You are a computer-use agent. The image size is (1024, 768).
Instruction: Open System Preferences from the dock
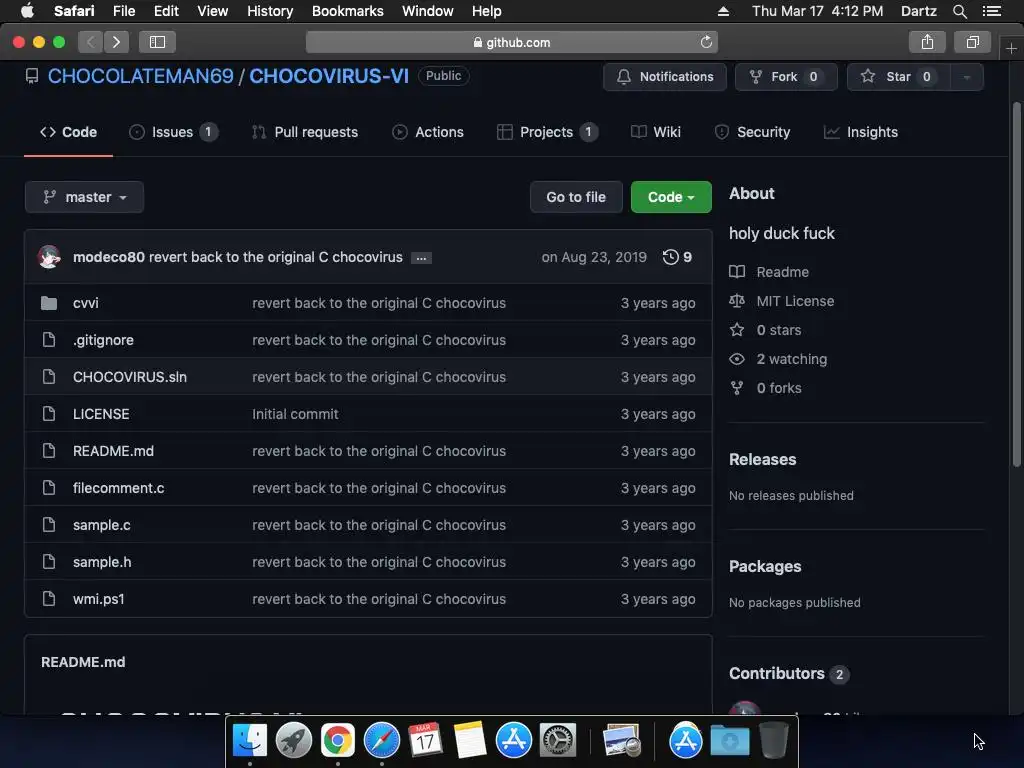558,741
